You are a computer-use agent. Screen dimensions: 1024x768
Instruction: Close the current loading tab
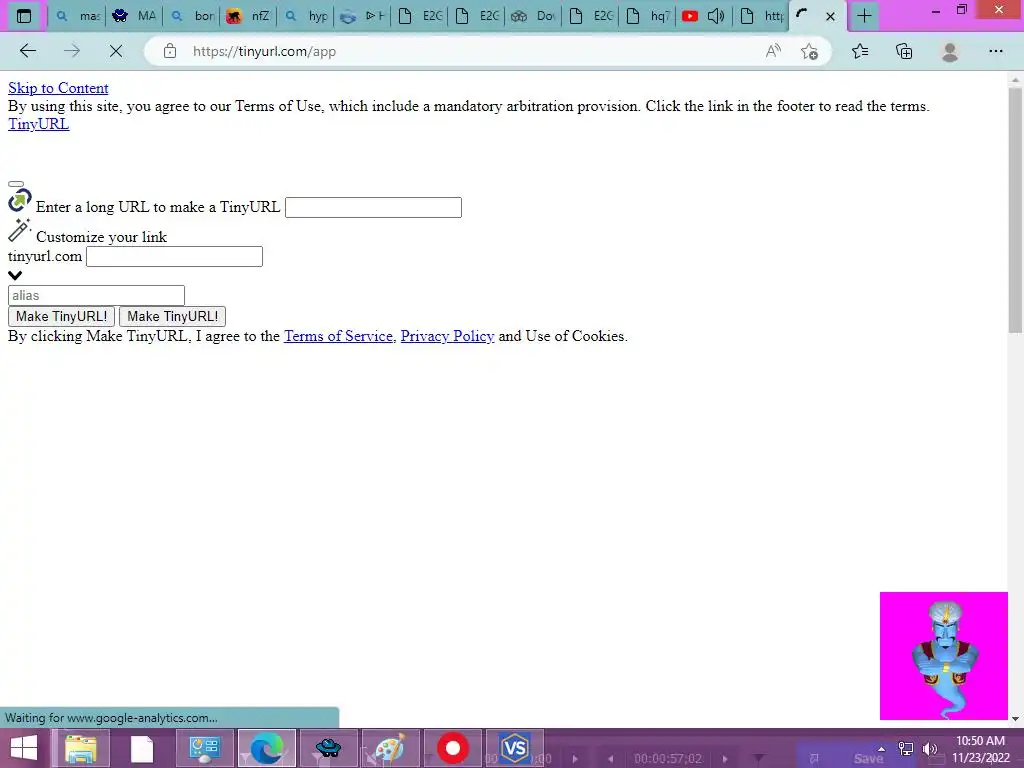tap(830, 16)
